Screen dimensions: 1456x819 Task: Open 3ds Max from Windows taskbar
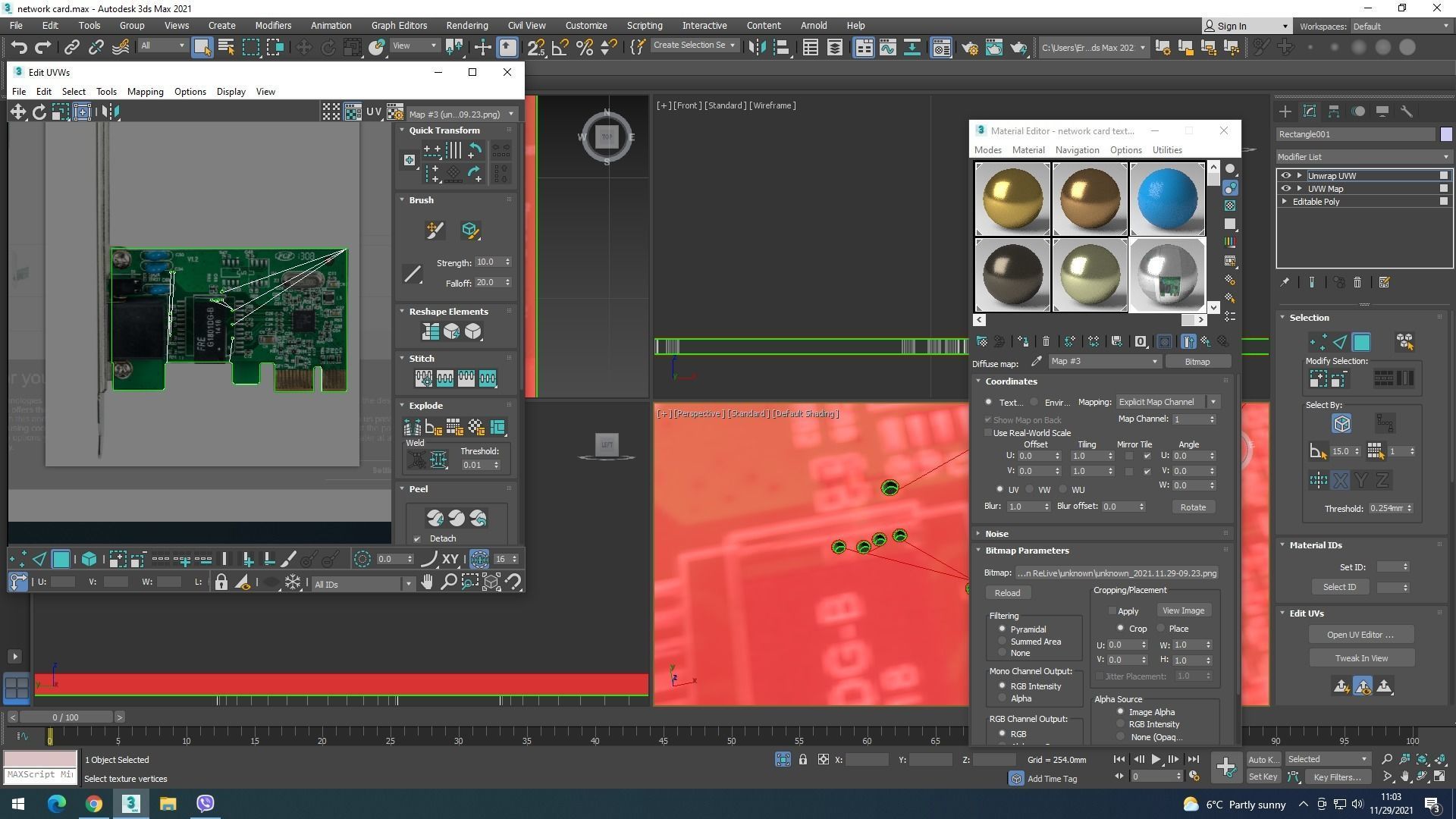130,804
